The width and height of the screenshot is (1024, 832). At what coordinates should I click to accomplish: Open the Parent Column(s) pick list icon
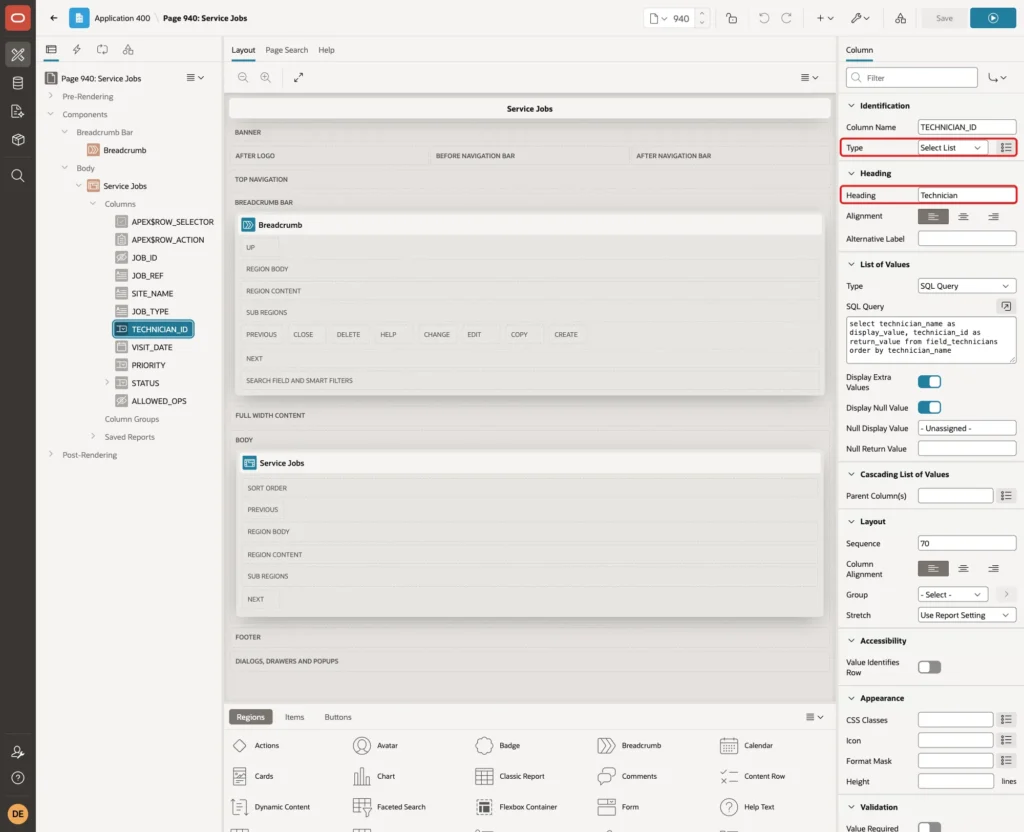point(1006,496)
